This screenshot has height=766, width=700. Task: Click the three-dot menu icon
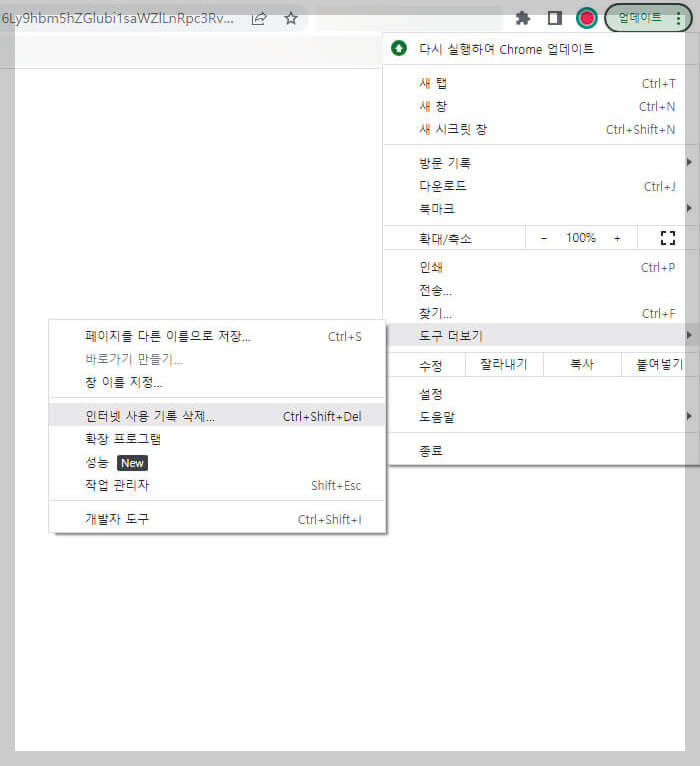[x=679, y=19]
